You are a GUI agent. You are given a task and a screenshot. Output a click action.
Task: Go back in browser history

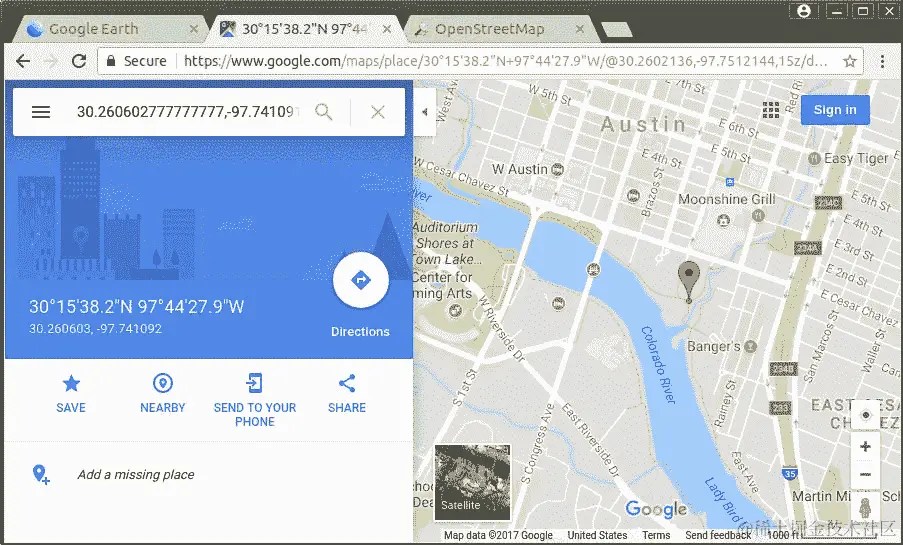point(23,61)
